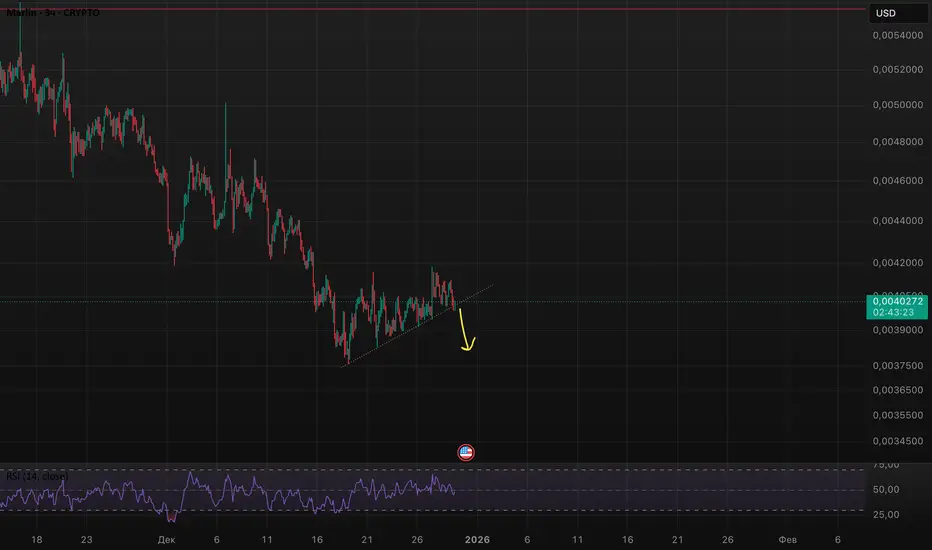Click the RSI (14, close) indicator label
This screenshot has height=550, width=932.
(37, 476)
